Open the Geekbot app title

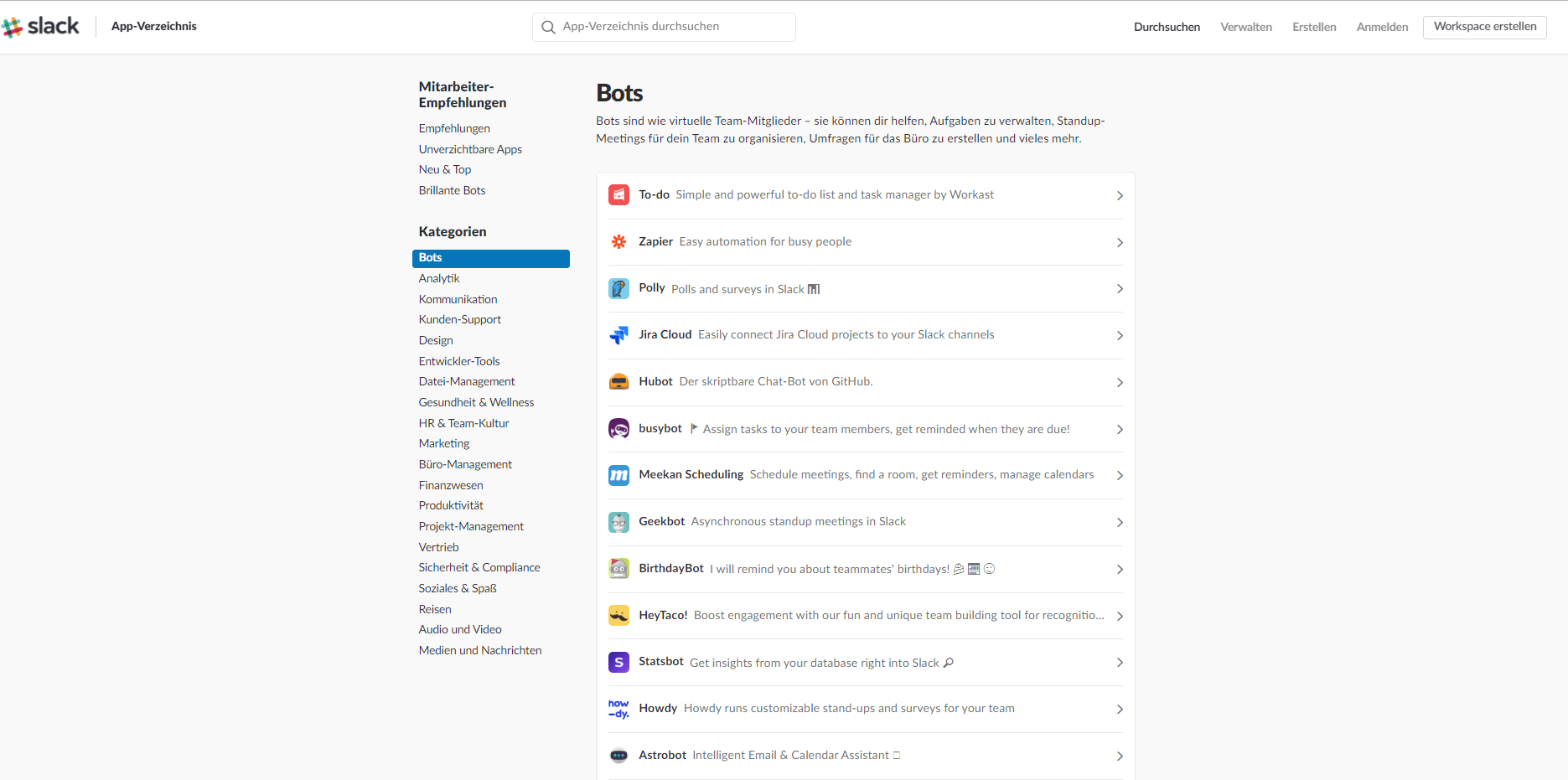(x=661, y=521)
